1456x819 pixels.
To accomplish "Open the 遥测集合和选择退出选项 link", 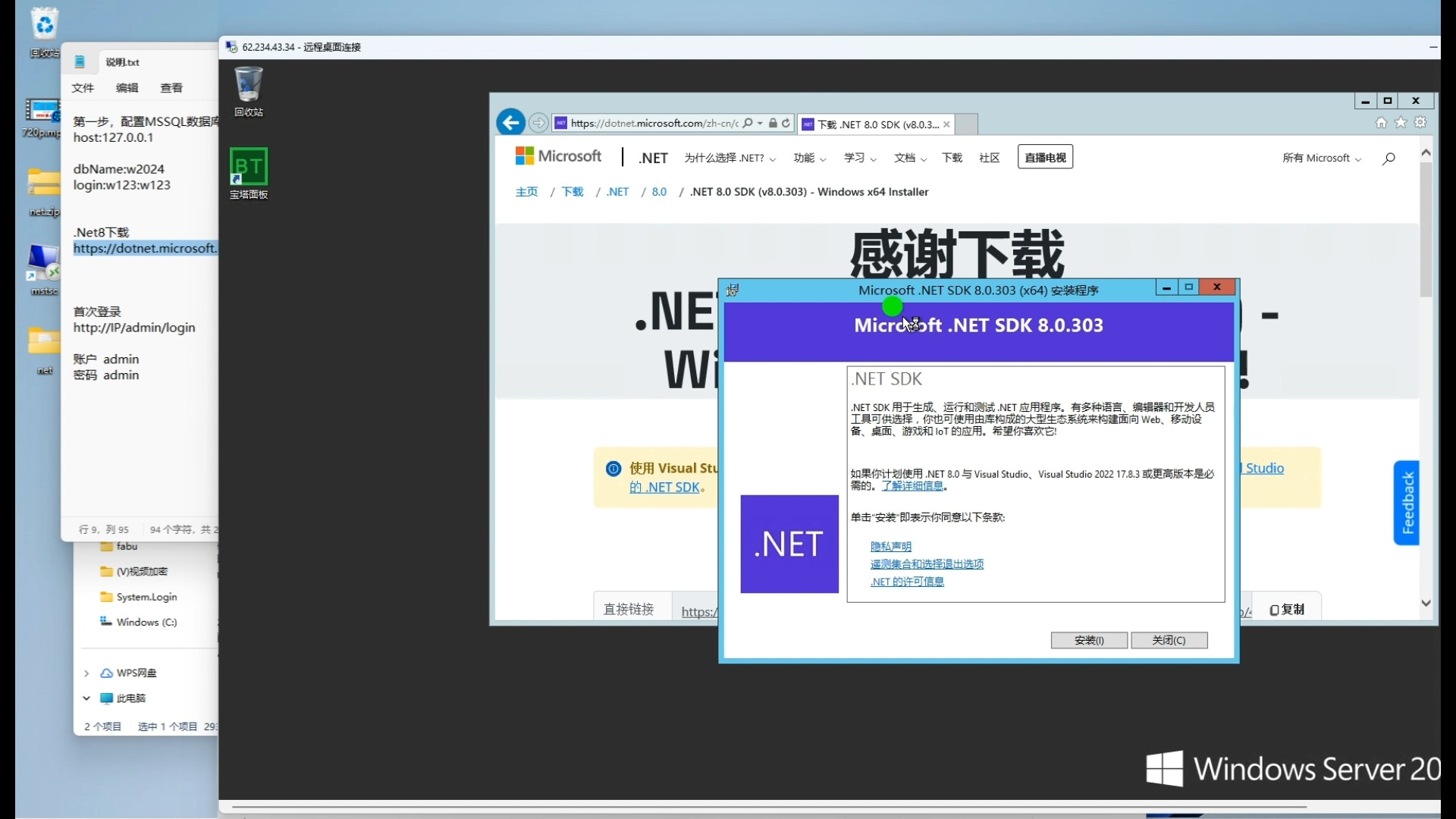I will tap(927, 563).
